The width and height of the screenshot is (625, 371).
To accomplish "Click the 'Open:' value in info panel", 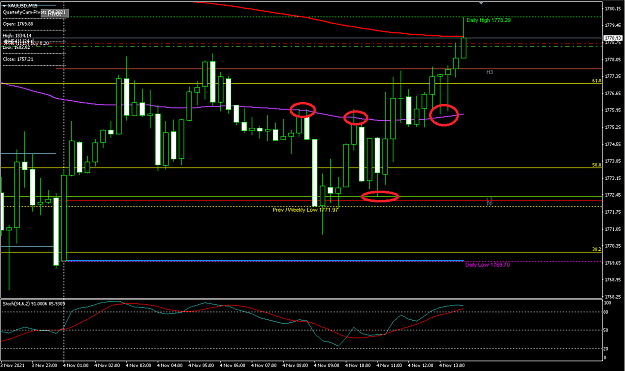I will pyautogui.click(x=18, y=24).
